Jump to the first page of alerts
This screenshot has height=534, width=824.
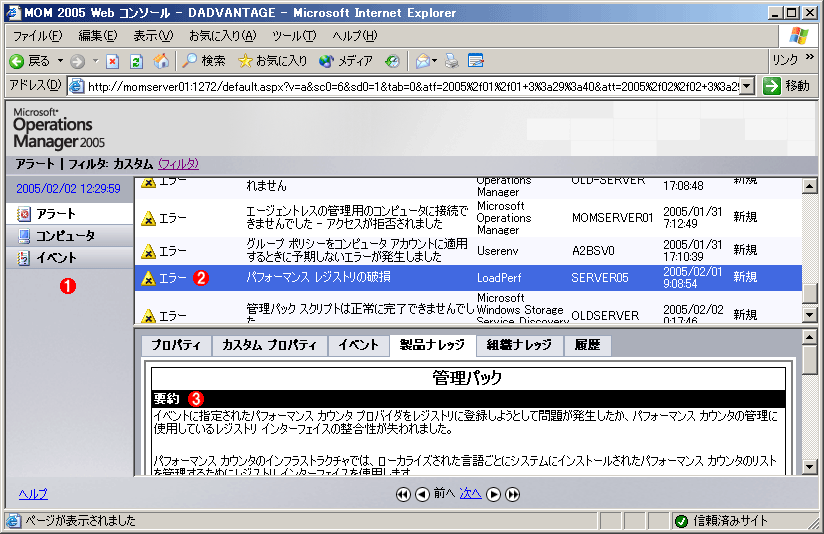tap(403, 495)
